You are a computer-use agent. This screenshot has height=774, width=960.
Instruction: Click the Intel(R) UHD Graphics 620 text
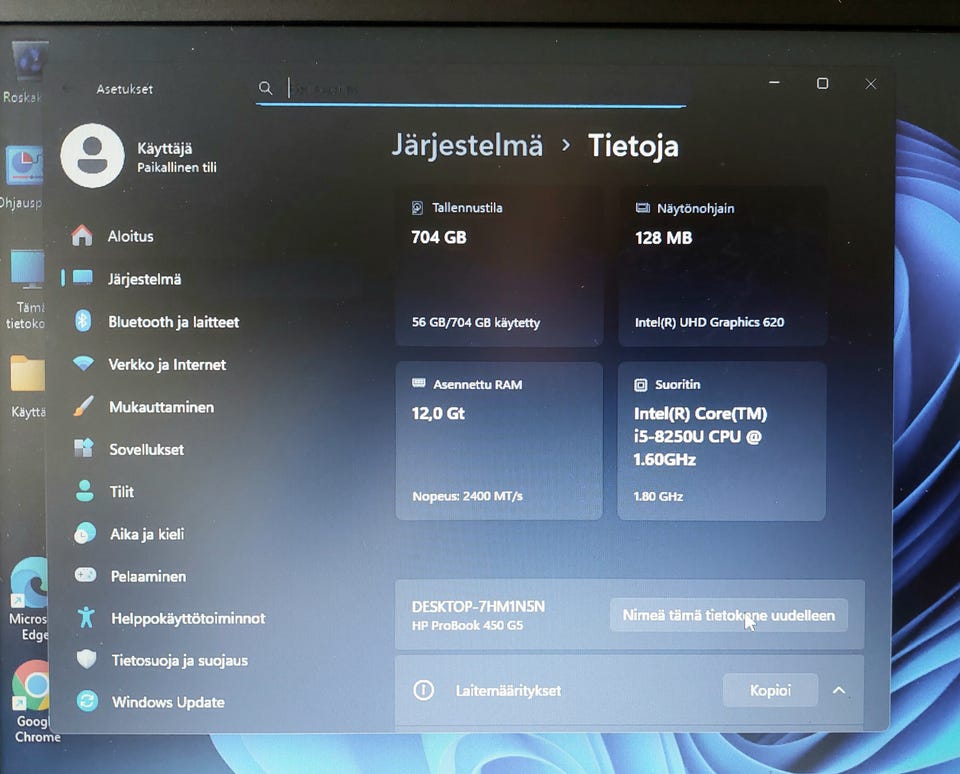[709, 322]
